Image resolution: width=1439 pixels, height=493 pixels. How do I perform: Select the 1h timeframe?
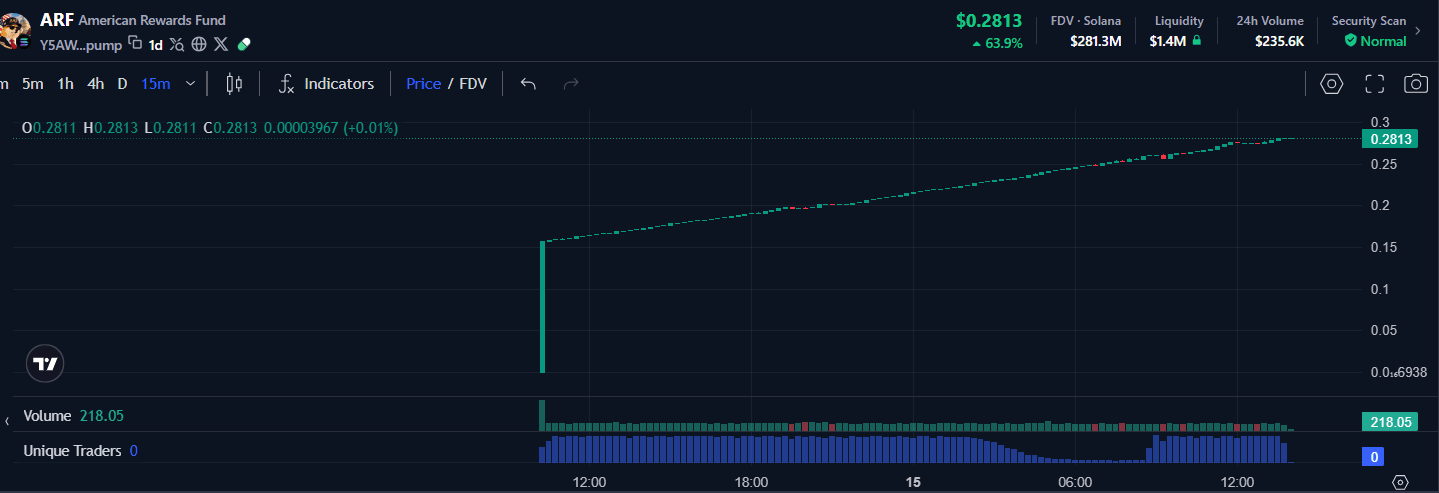65,84
